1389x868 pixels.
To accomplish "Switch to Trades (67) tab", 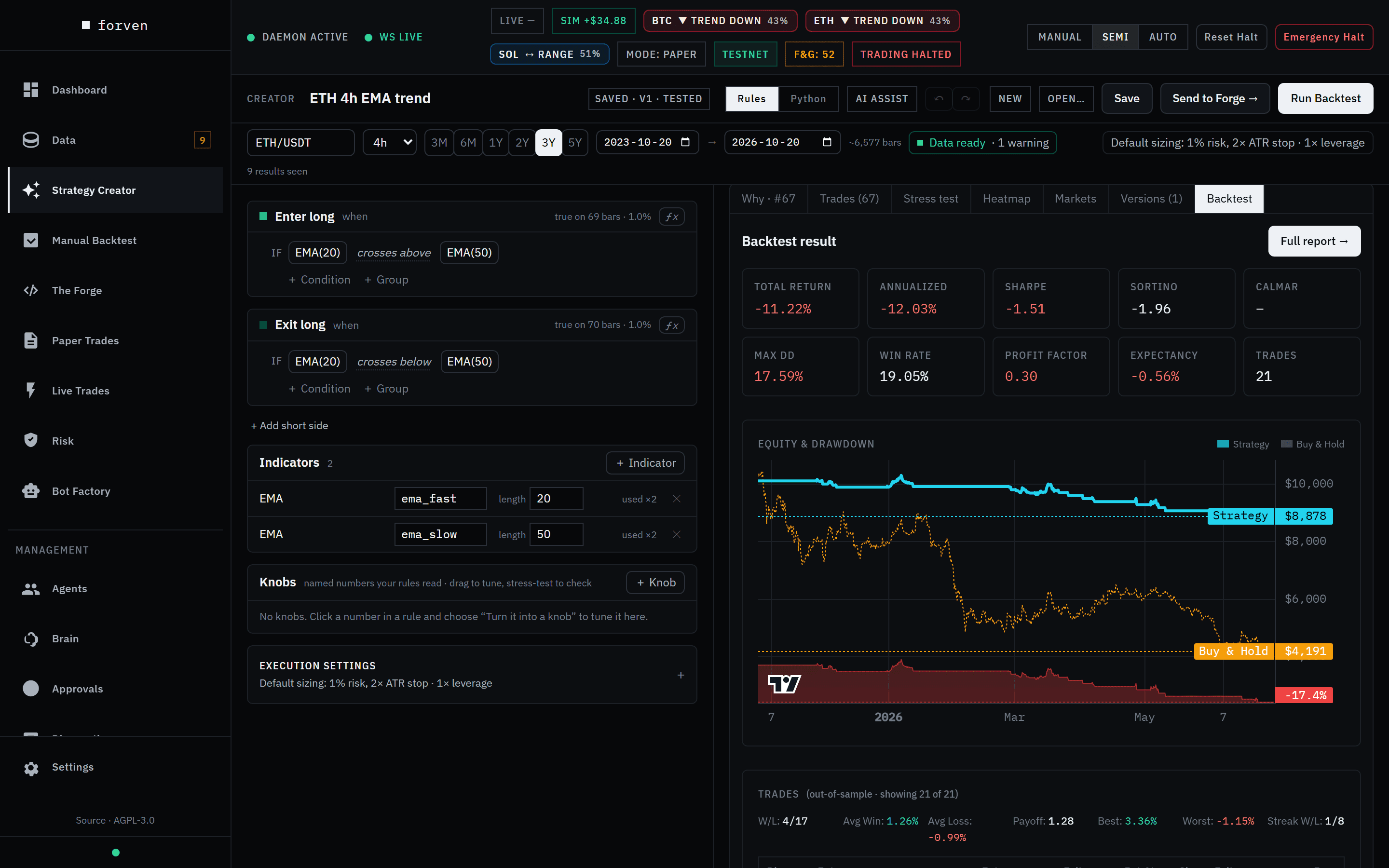I will click(x=849, y=199).
